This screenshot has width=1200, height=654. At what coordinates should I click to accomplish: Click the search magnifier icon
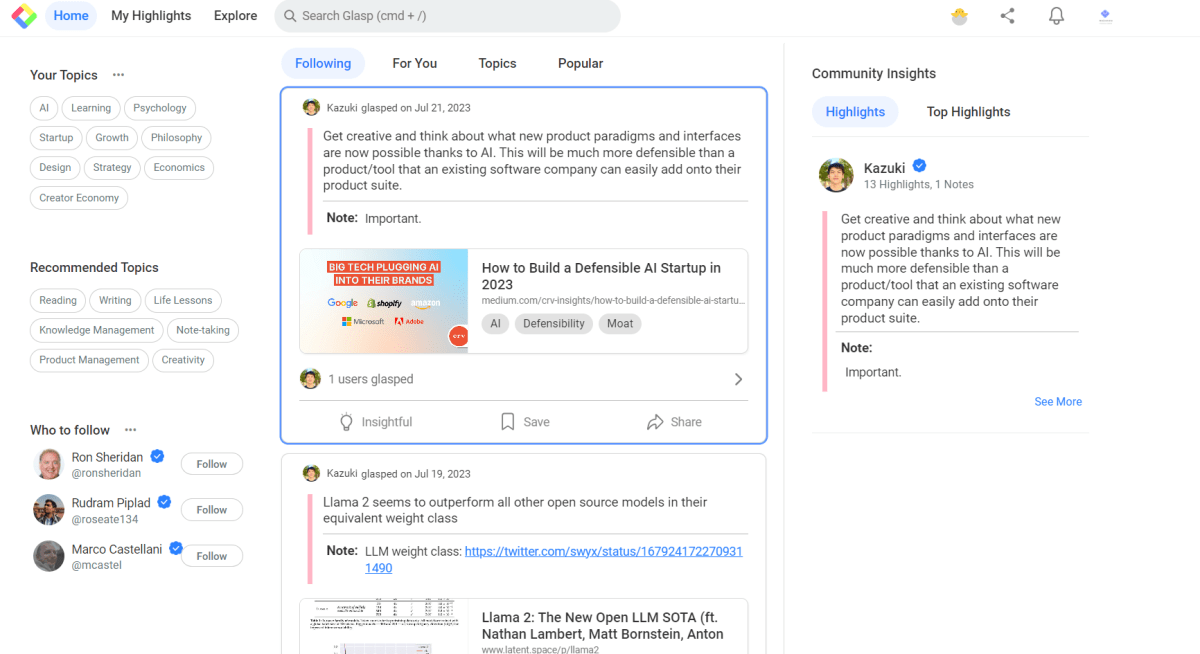289,16
